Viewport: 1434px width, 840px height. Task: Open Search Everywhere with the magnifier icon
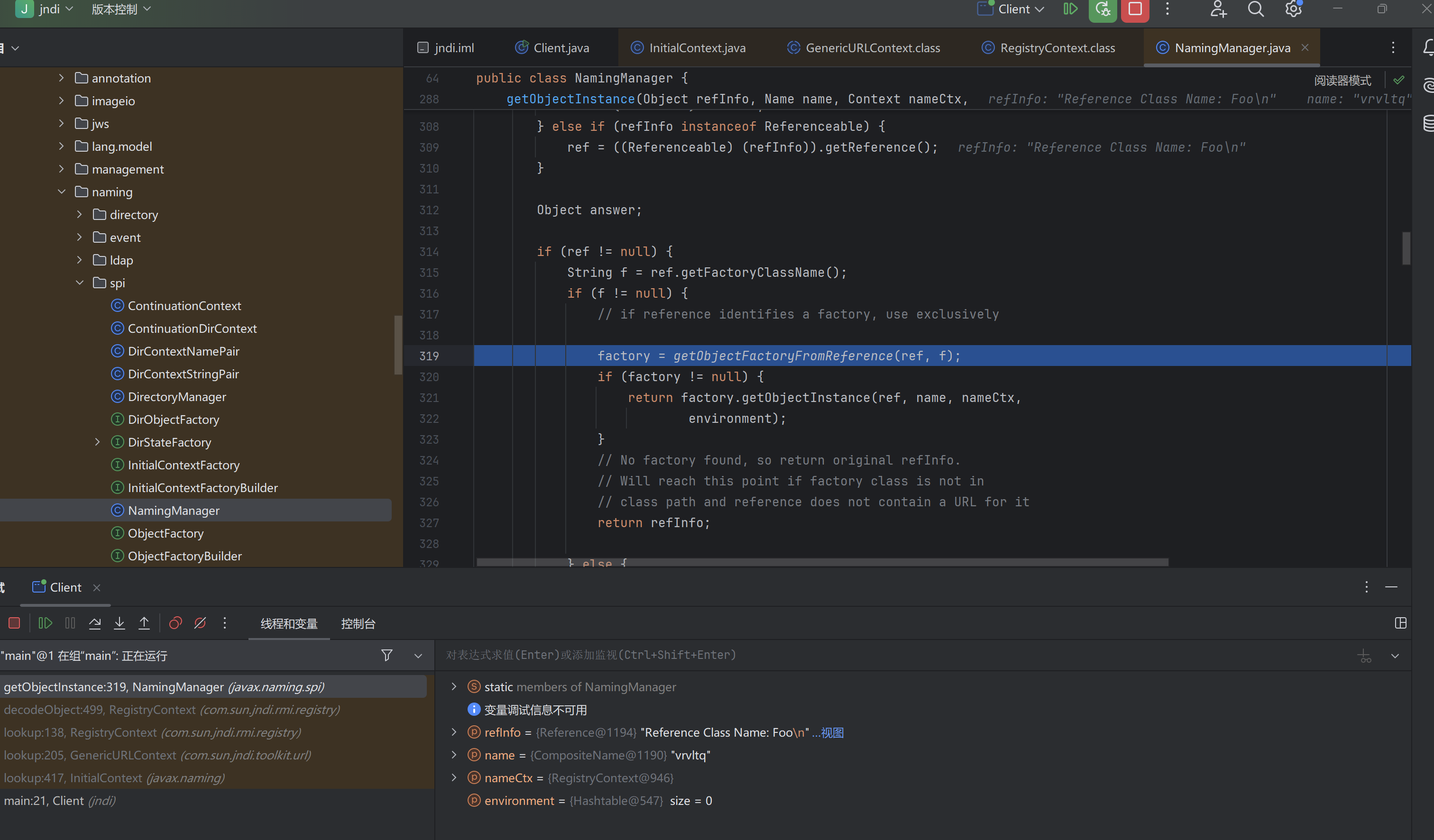pyautogui.click(x=1255, y=9)
